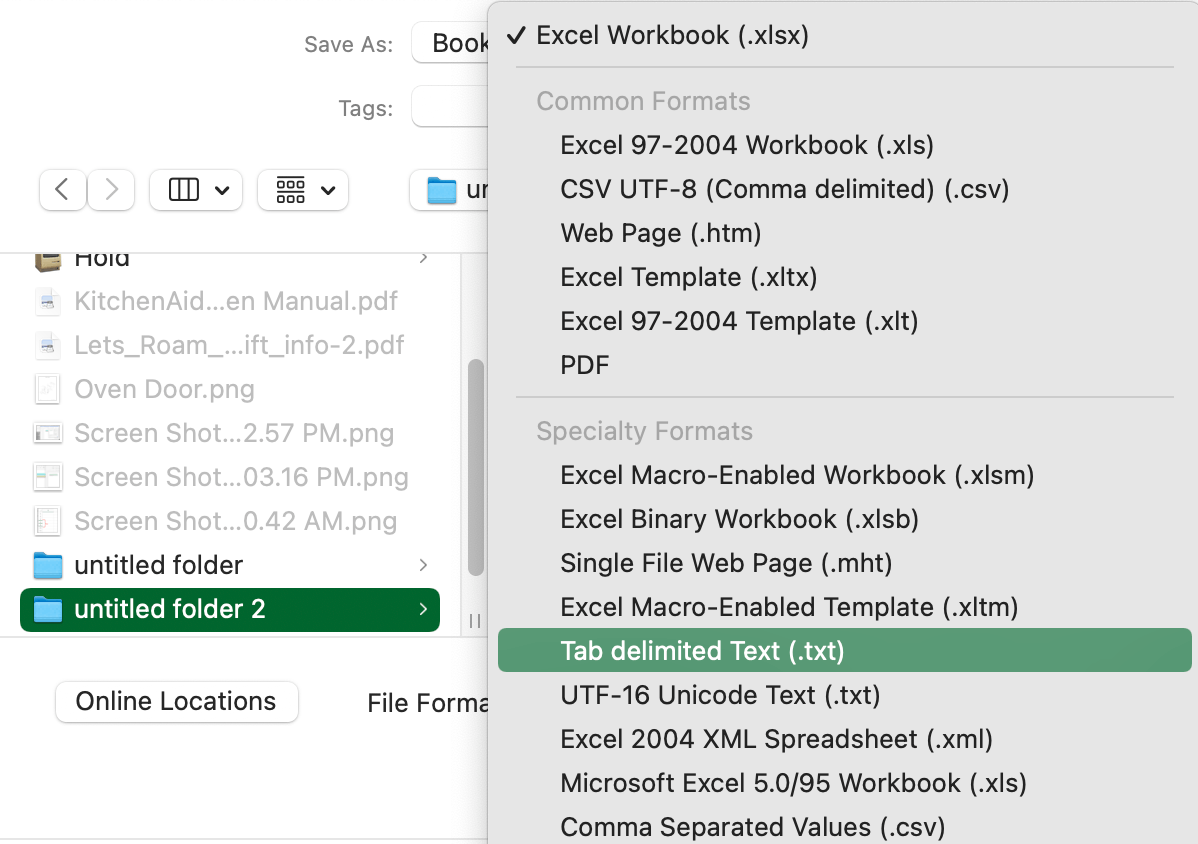Select checked Excel Workbook (.xlsx) option
Image resolution: width=1198 pixels, height=844 pixels.
tap(672, 35)
